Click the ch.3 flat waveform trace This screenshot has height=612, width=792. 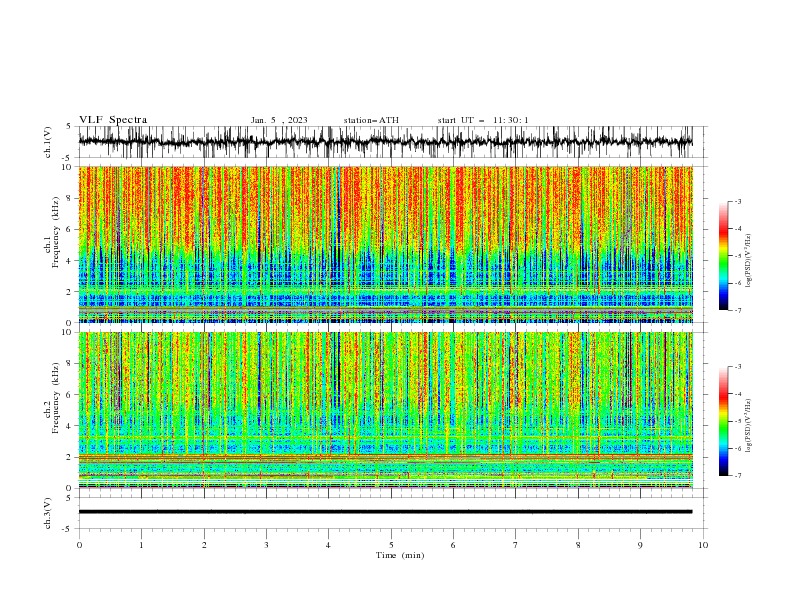[385, 512]
